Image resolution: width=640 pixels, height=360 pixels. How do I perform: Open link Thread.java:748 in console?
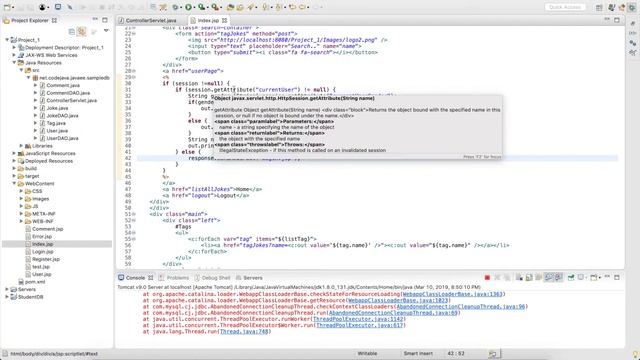(x=244, y=332)
